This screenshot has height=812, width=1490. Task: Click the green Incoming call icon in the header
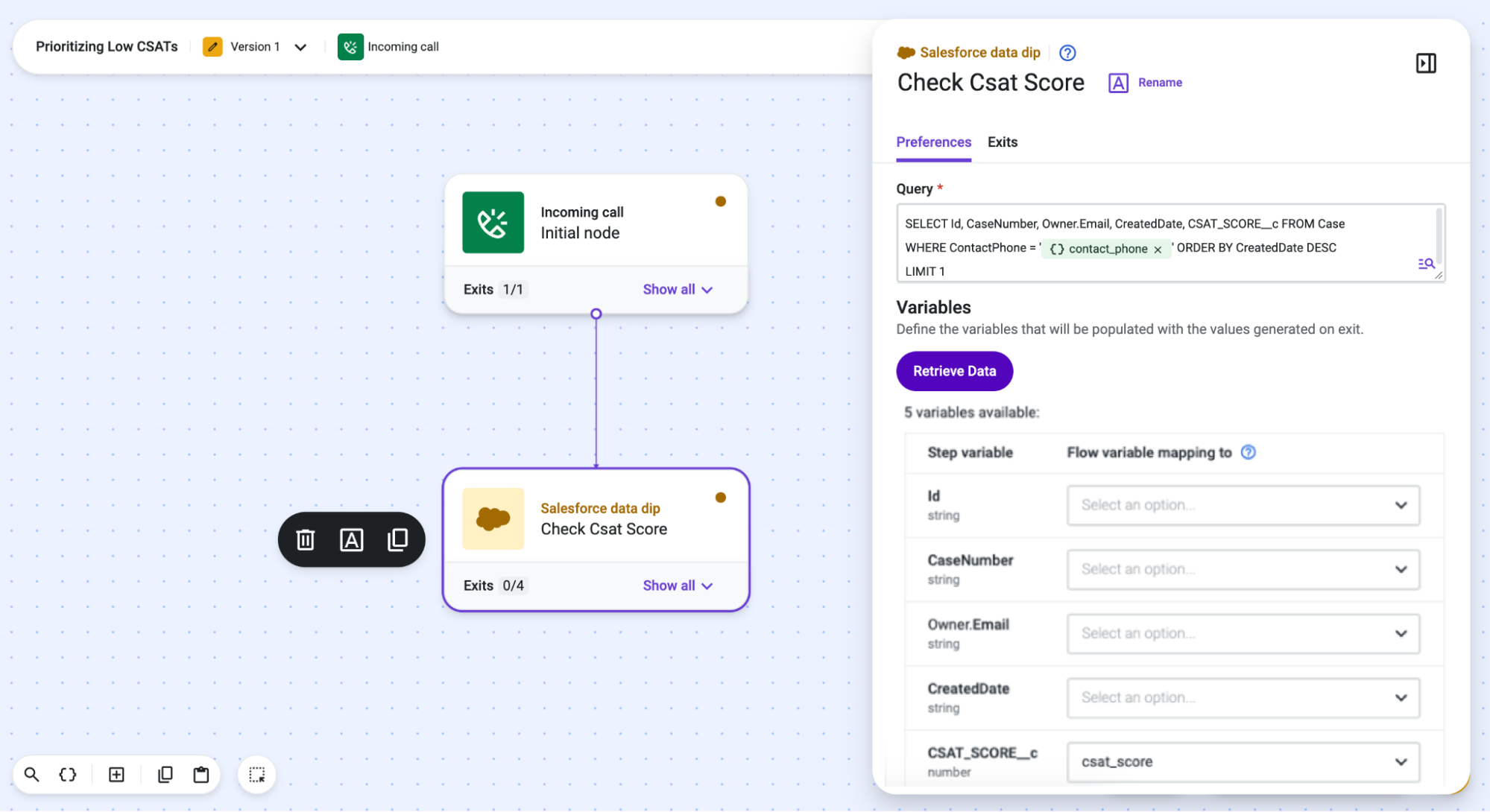(x=350, y=46)
